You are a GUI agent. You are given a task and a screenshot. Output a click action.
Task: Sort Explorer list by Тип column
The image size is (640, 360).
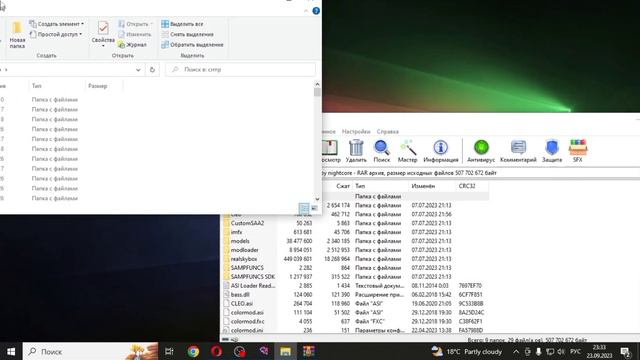[57, 86]
